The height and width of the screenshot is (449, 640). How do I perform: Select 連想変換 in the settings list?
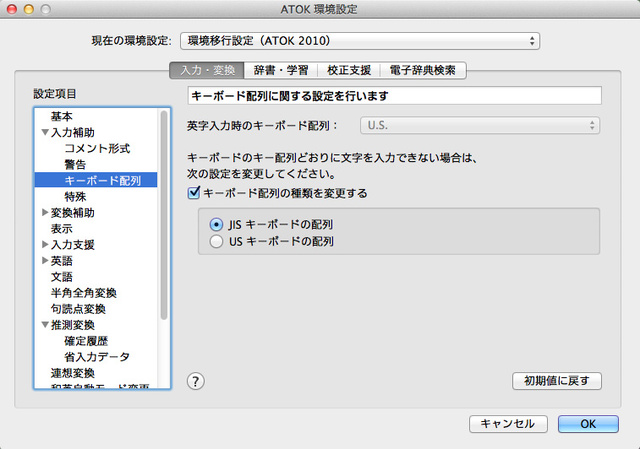point(73,373)
